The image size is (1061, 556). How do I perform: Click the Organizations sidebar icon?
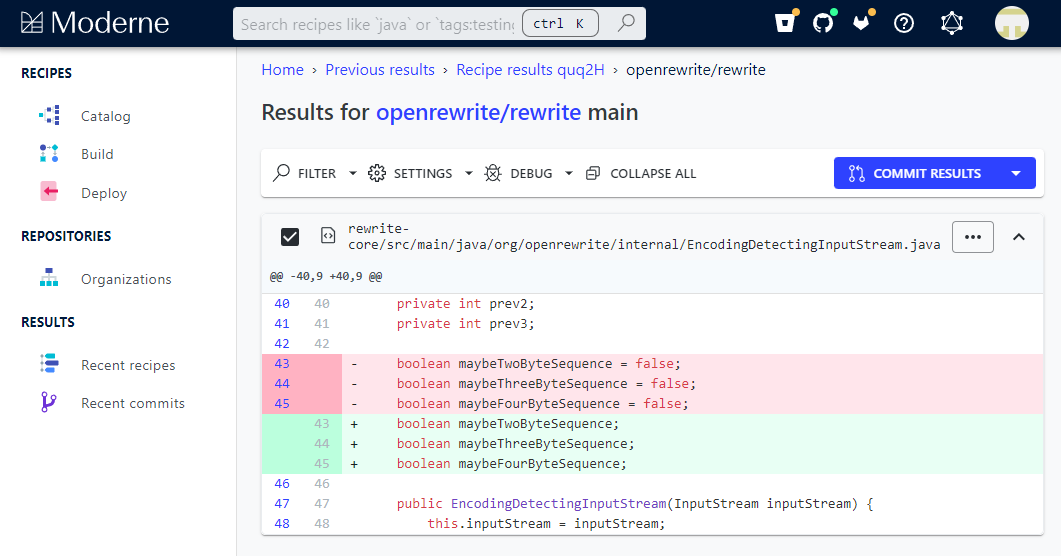pos(49,278)
